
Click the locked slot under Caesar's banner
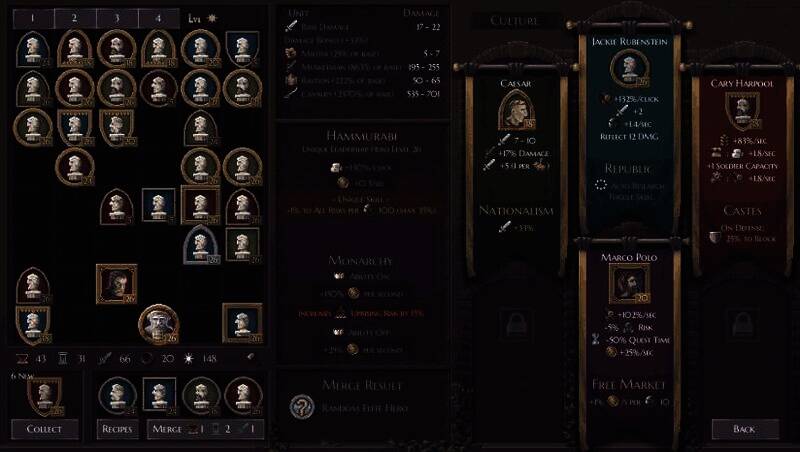tap(515, 324)
